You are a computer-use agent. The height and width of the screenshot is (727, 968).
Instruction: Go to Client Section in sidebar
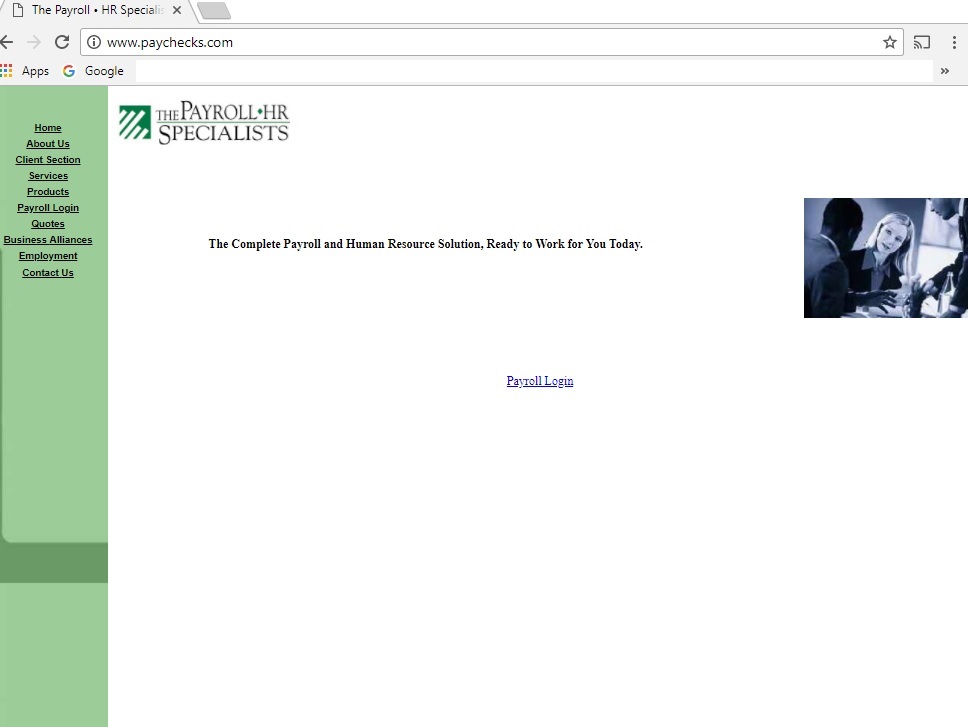tap(48, 160)
